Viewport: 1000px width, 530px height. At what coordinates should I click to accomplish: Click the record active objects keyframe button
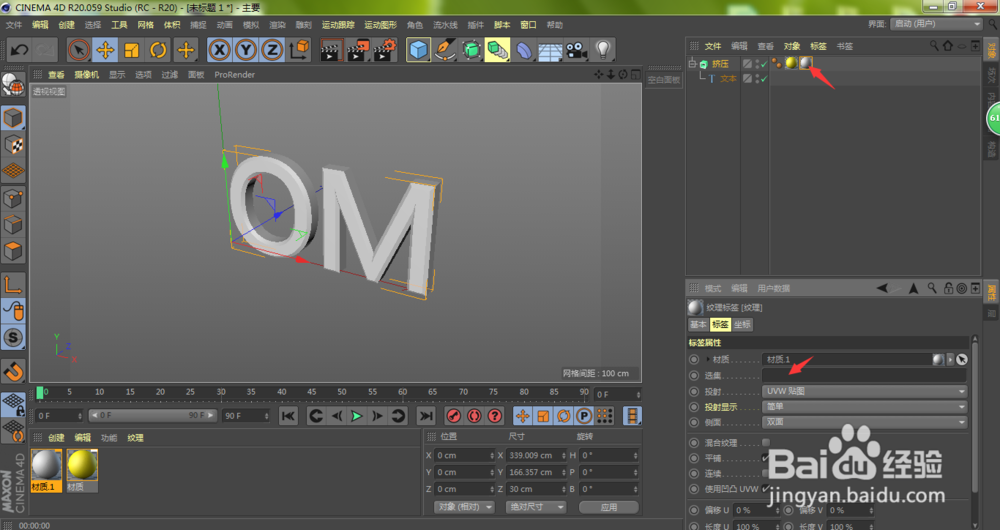click(x=453, y=416)
